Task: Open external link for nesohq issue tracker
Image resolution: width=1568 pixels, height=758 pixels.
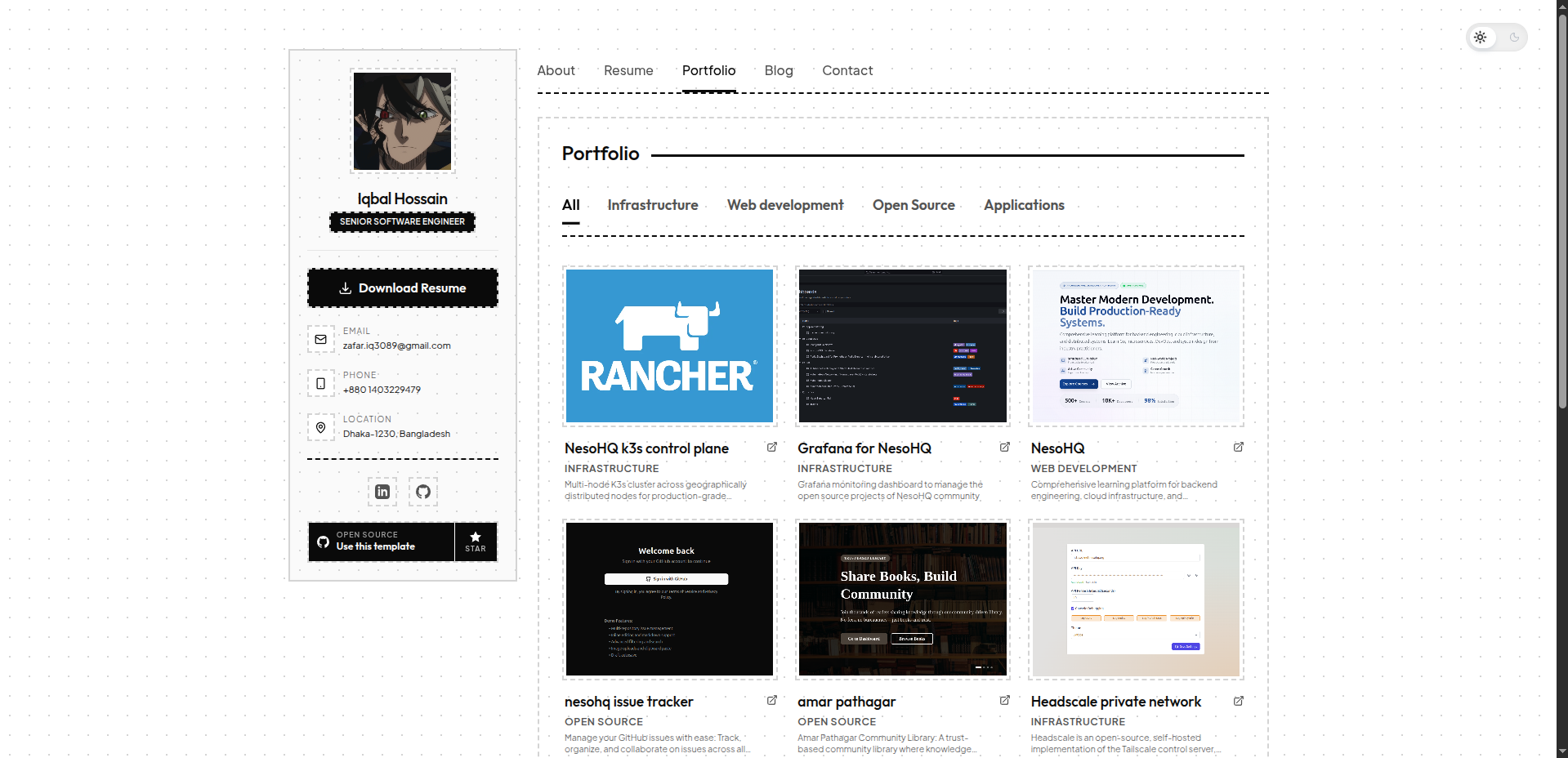Action: [x=771, y=700]
